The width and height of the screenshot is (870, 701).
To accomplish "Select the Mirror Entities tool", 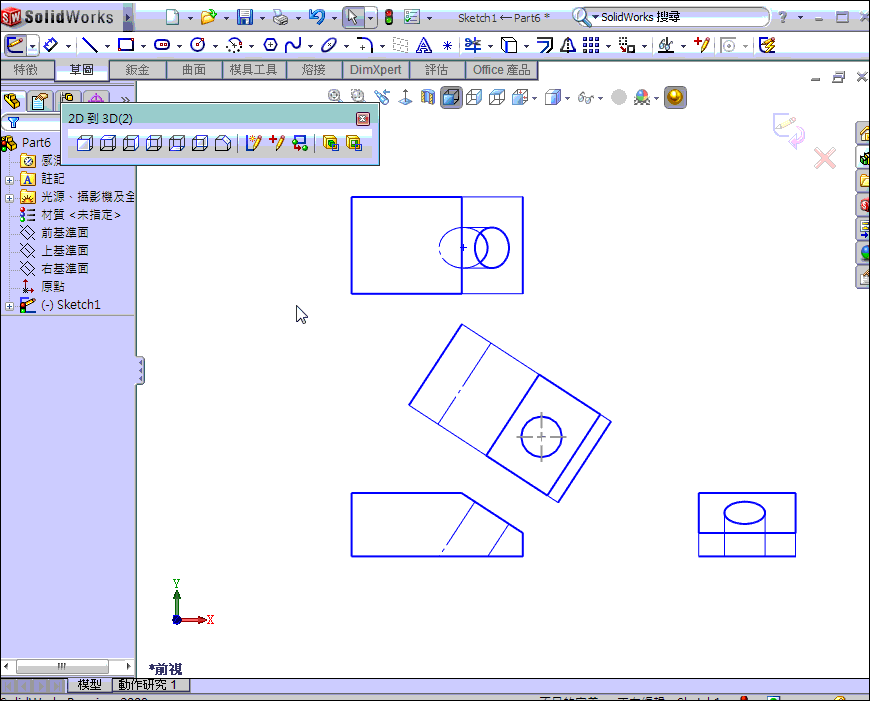I will 568,45.
